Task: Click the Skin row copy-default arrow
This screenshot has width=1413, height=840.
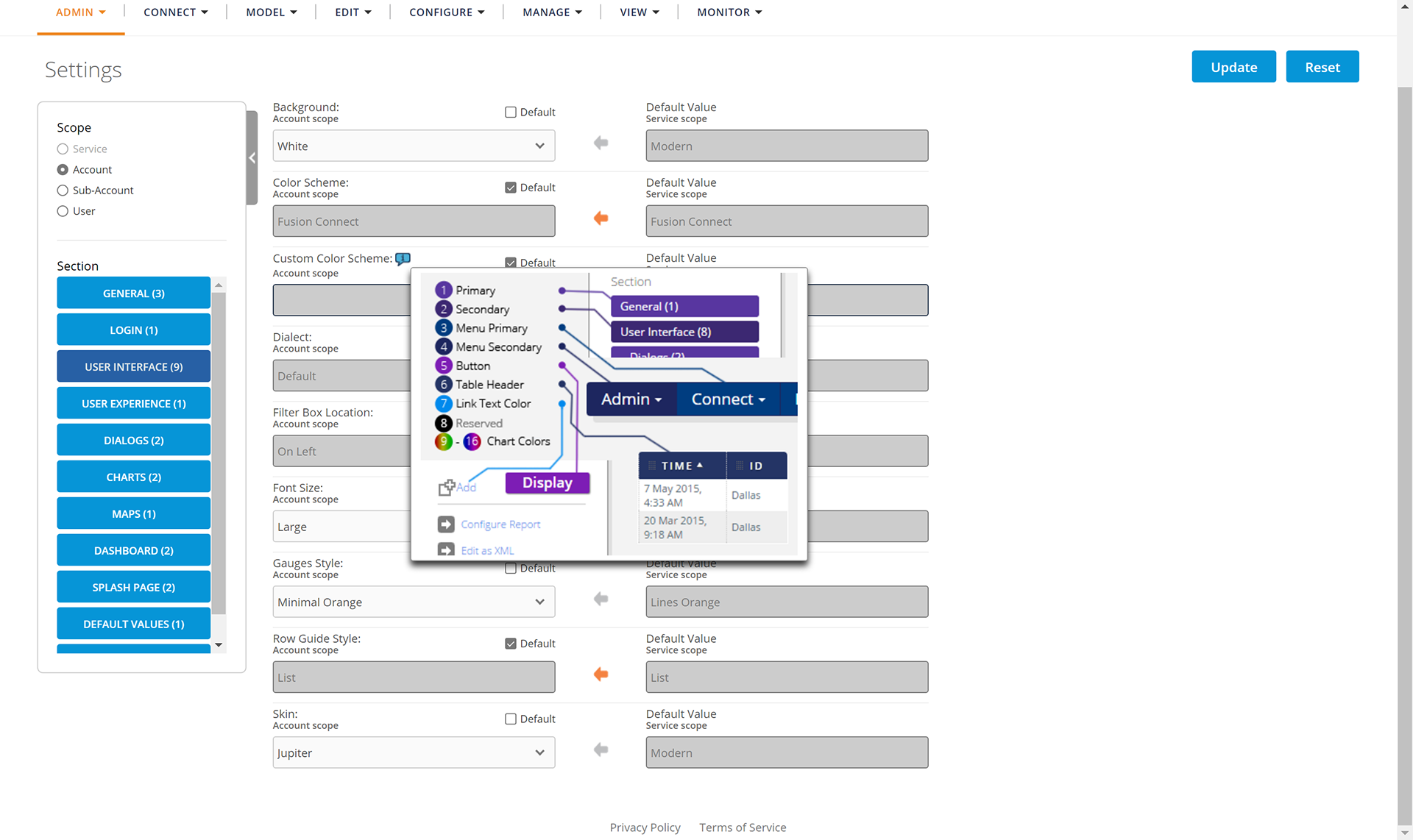Action: 601,750
